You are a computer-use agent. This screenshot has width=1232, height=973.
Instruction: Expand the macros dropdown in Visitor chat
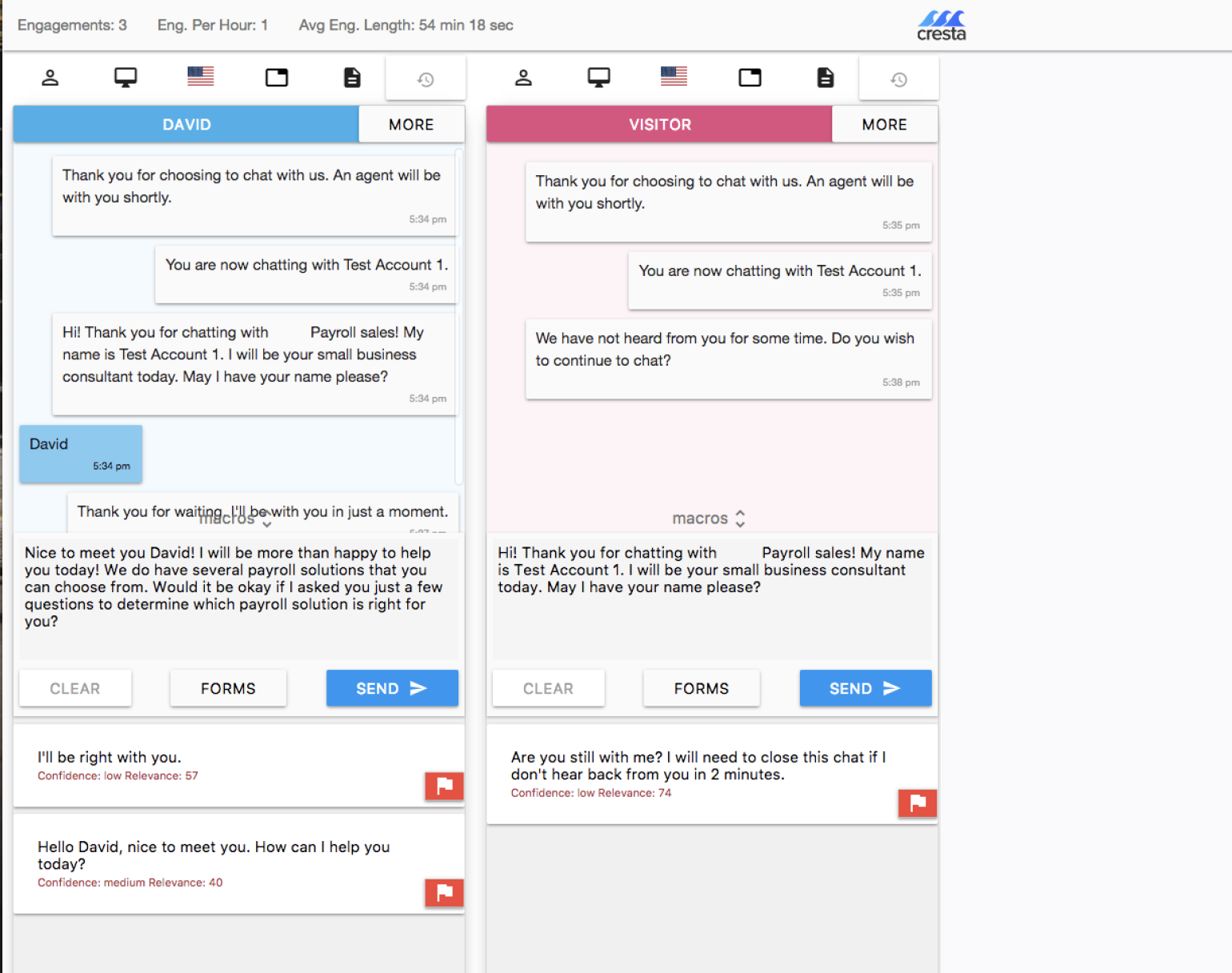point(709,519)
